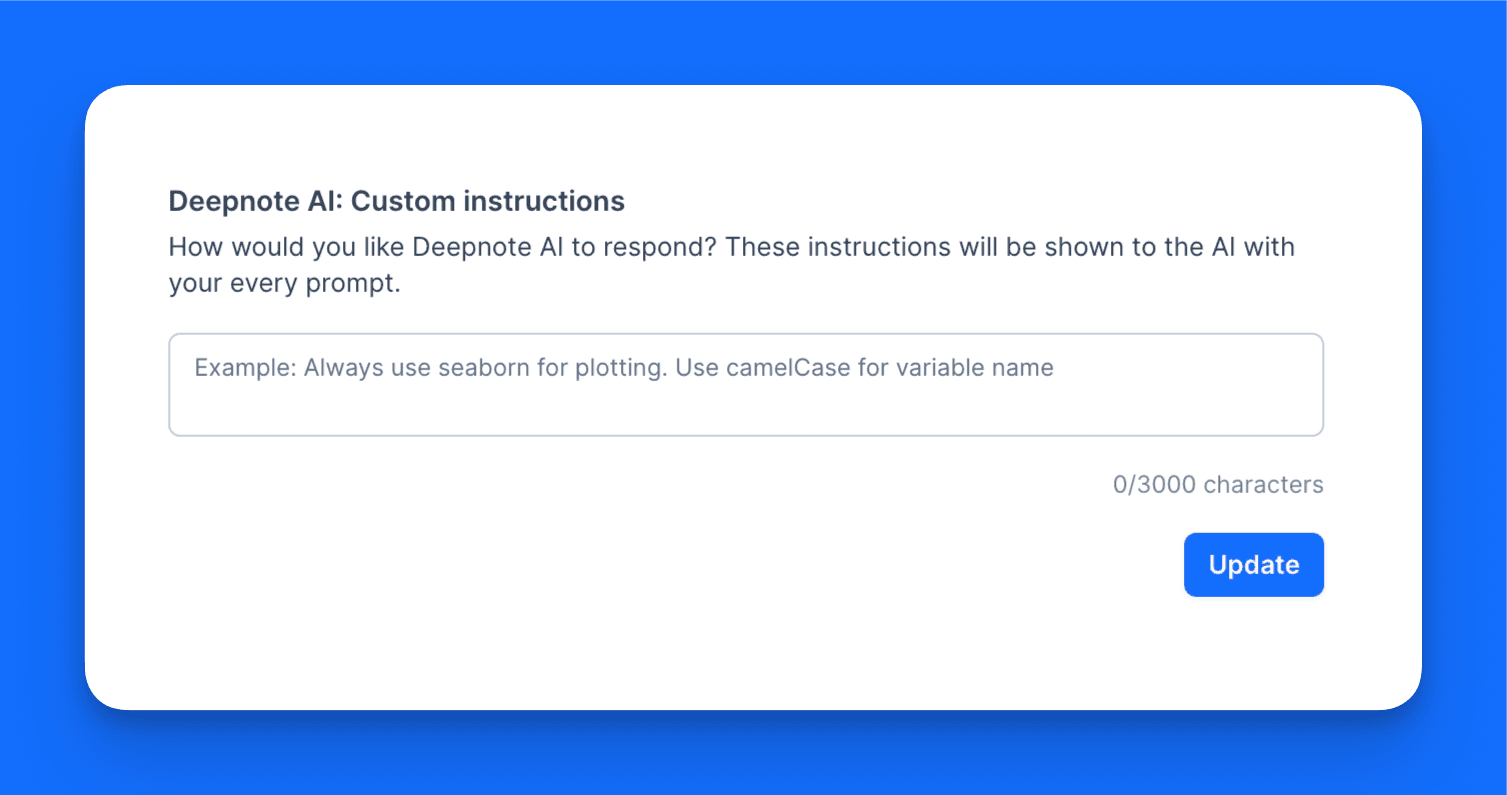The height and width of the screenshot is (795, 1507).
Task: Click the description text about AI responses
Action: click(731, 264)
